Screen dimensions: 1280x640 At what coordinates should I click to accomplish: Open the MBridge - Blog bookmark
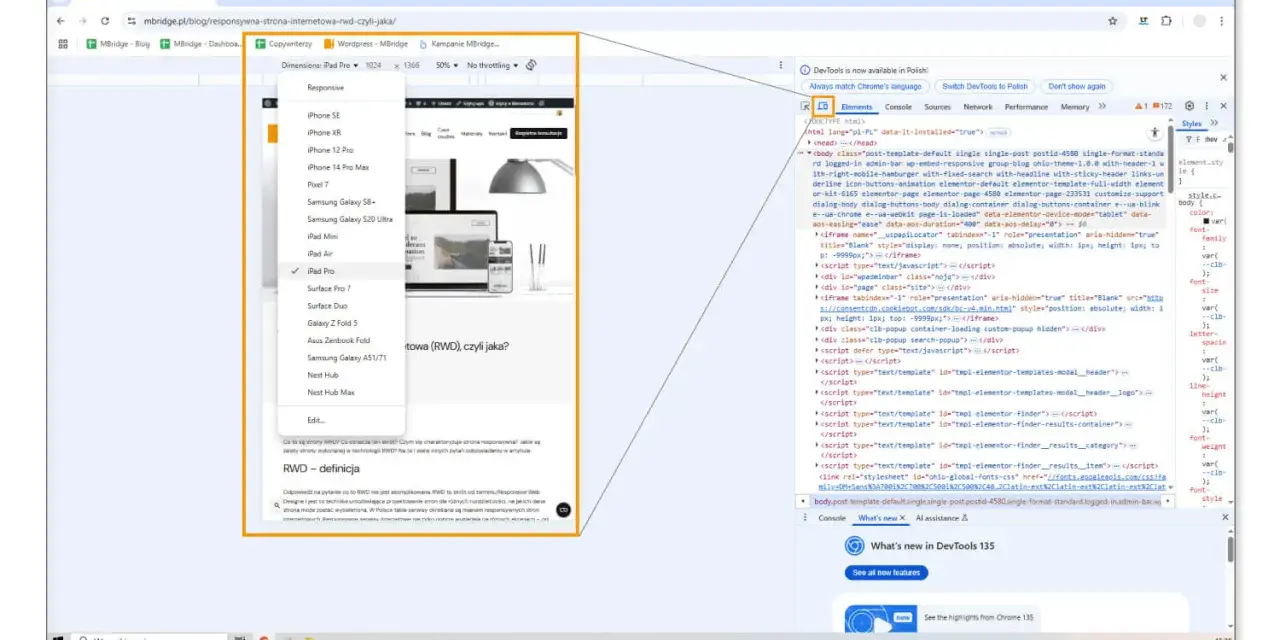pos(118,44)
